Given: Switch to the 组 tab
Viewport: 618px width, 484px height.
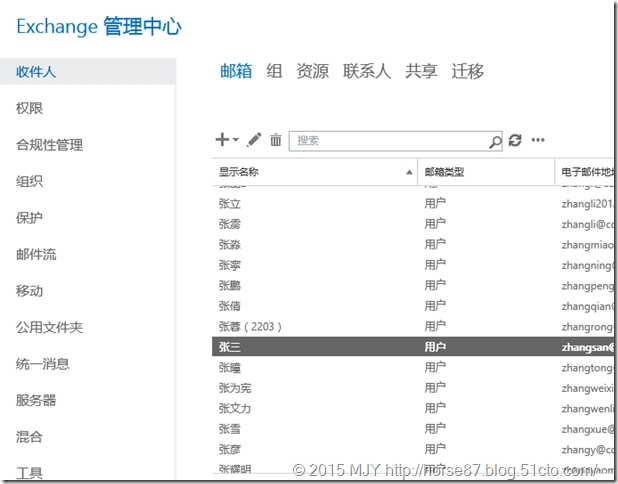Looking at the screenshot, I should pos(274,71).
